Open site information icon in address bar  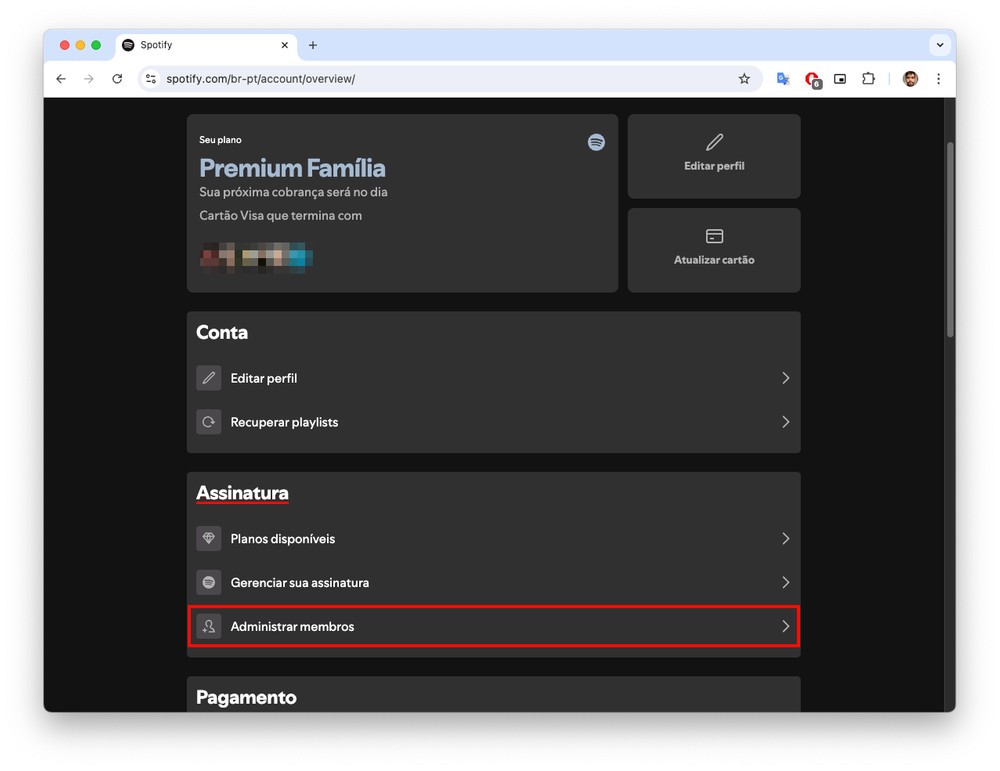(x=151, y=79)
